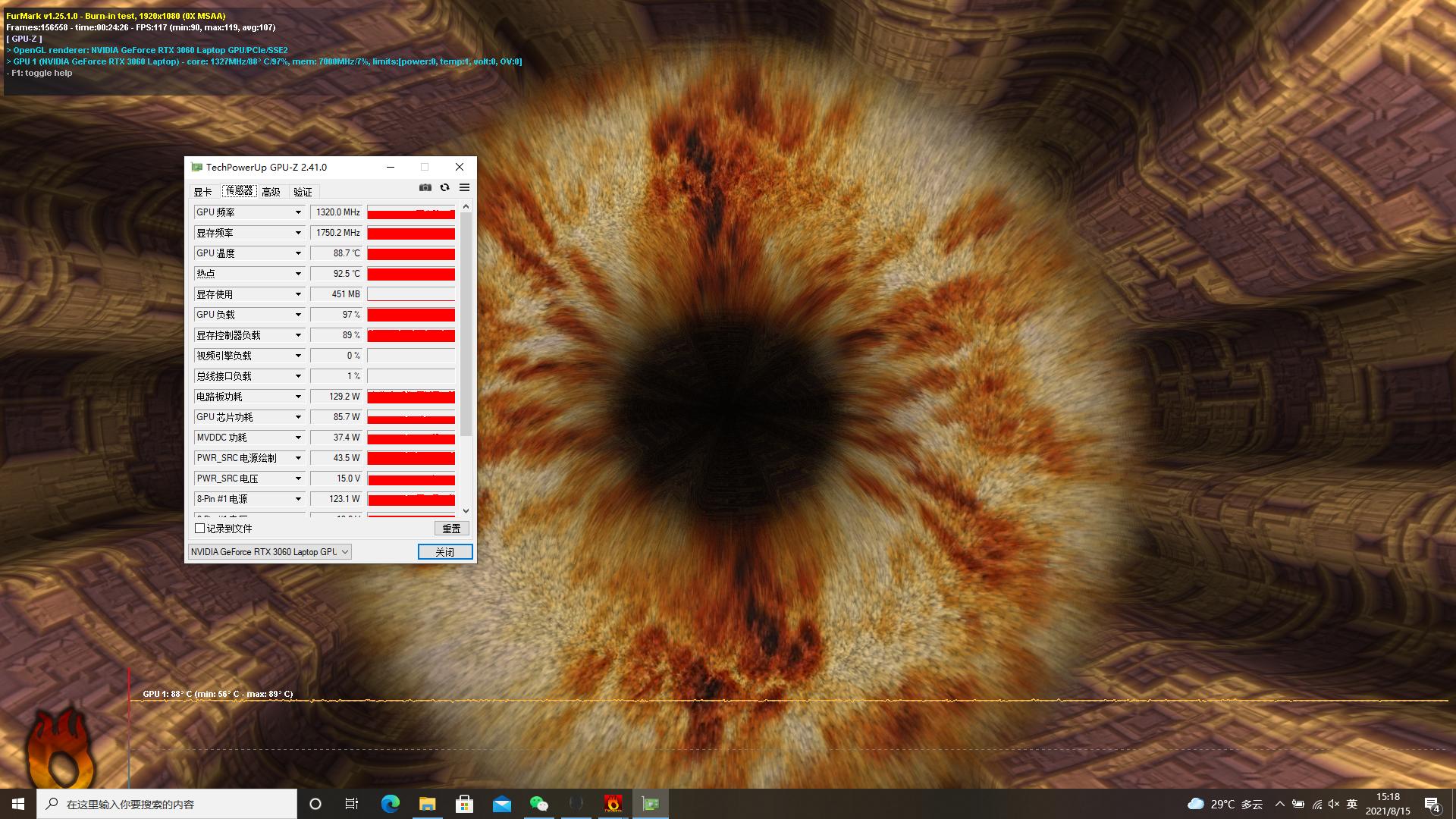The width and height of the screenshot is (1456, 819).
Task: Click the FurMark taskbar icon
Action: (x=613, y=804)
